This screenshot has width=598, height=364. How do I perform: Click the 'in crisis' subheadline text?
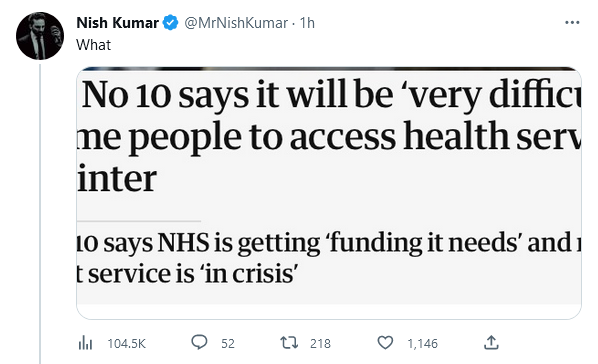point(249,274)
